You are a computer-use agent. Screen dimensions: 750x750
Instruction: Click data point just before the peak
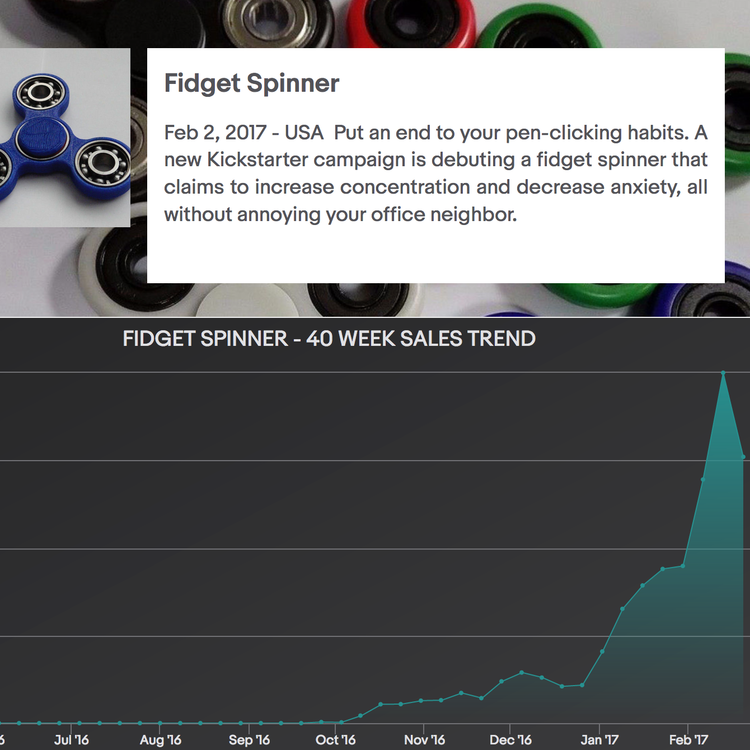[x=703, y=479]
